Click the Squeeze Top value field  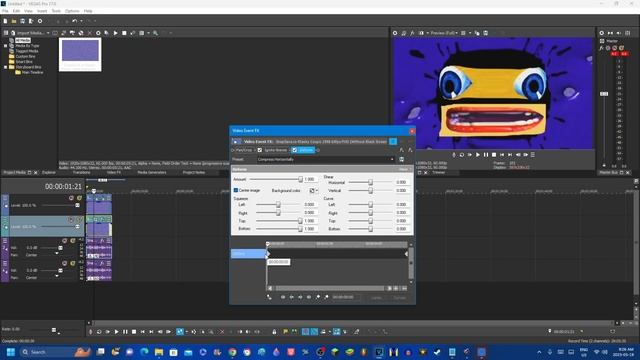[310, 221]
